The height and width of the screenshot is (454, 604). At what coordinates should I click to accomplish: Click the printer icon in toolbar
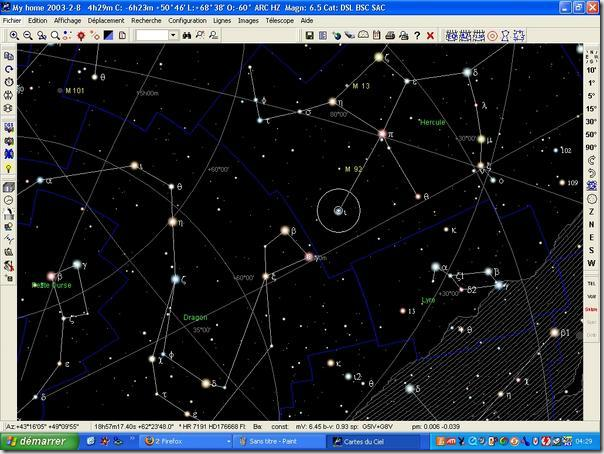[390, 35]
